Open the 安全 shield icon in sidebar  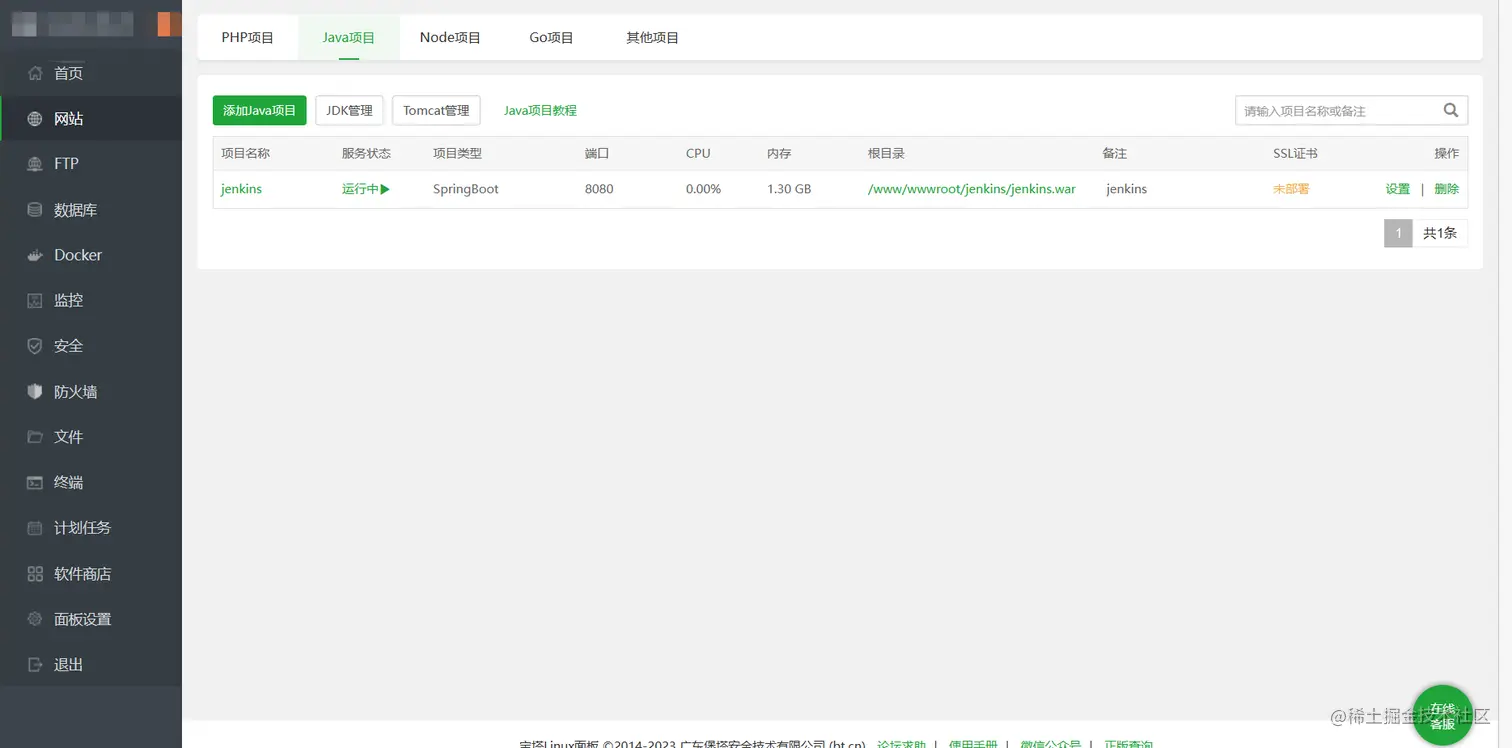pos(35,346)
